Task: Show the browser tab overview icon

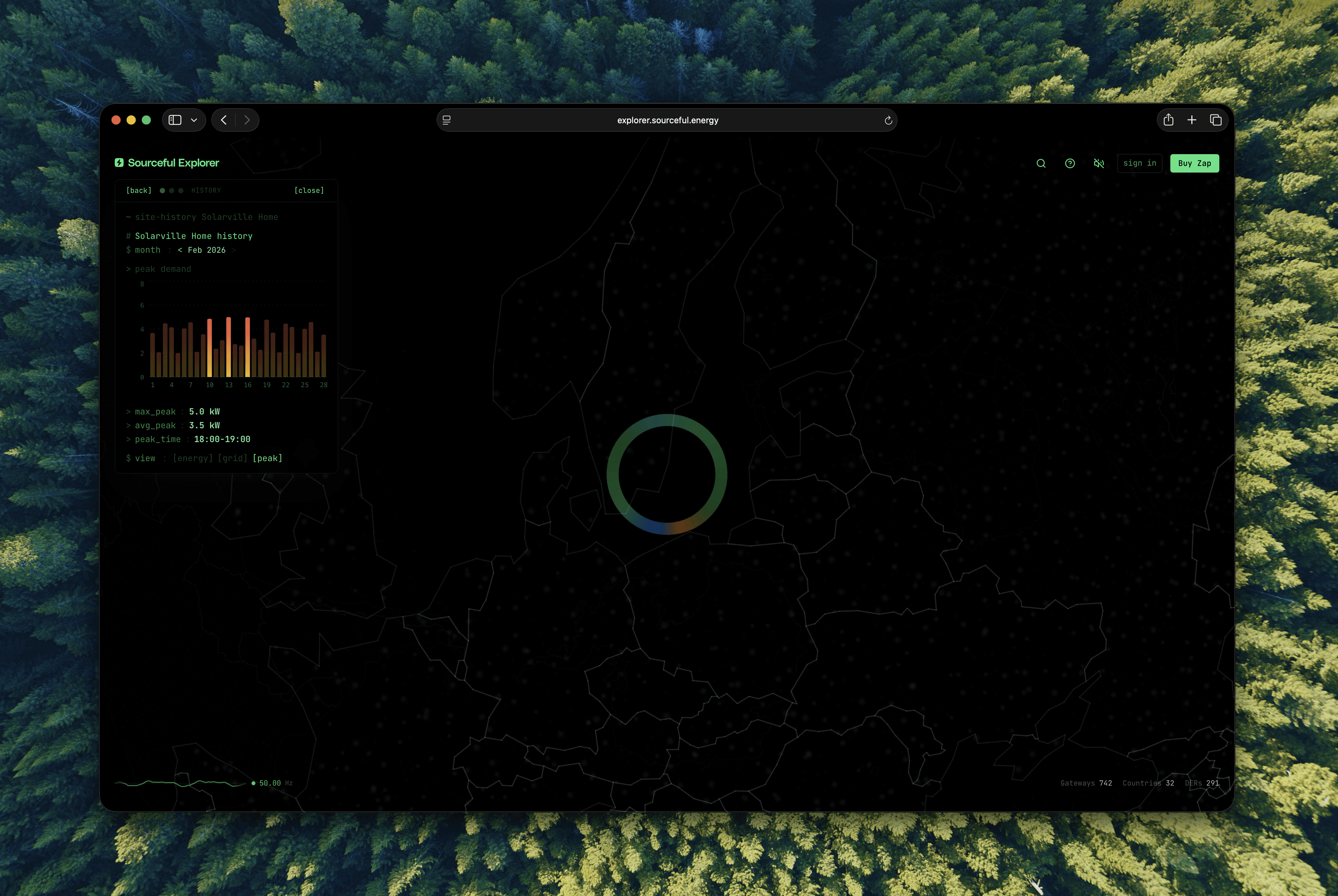Action: (x=1216, y=120)
